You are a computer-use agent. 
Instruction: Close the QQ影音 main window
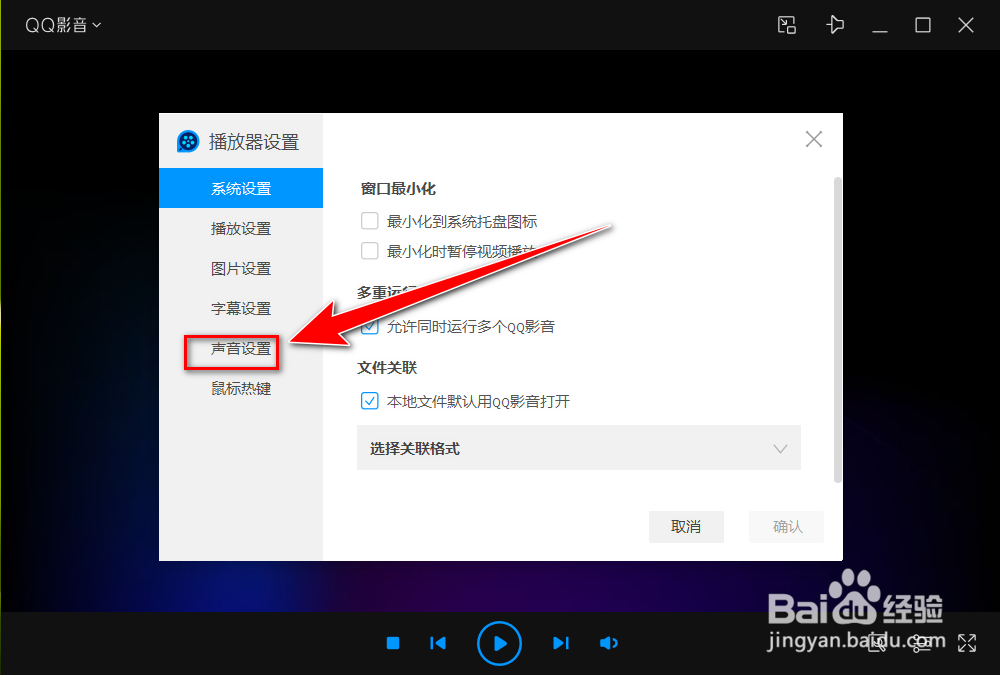point(966,25)
